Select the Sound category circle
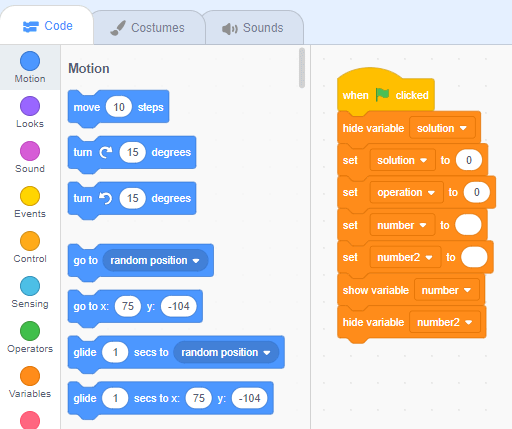The image size is (512, 429). click(30, 151)
